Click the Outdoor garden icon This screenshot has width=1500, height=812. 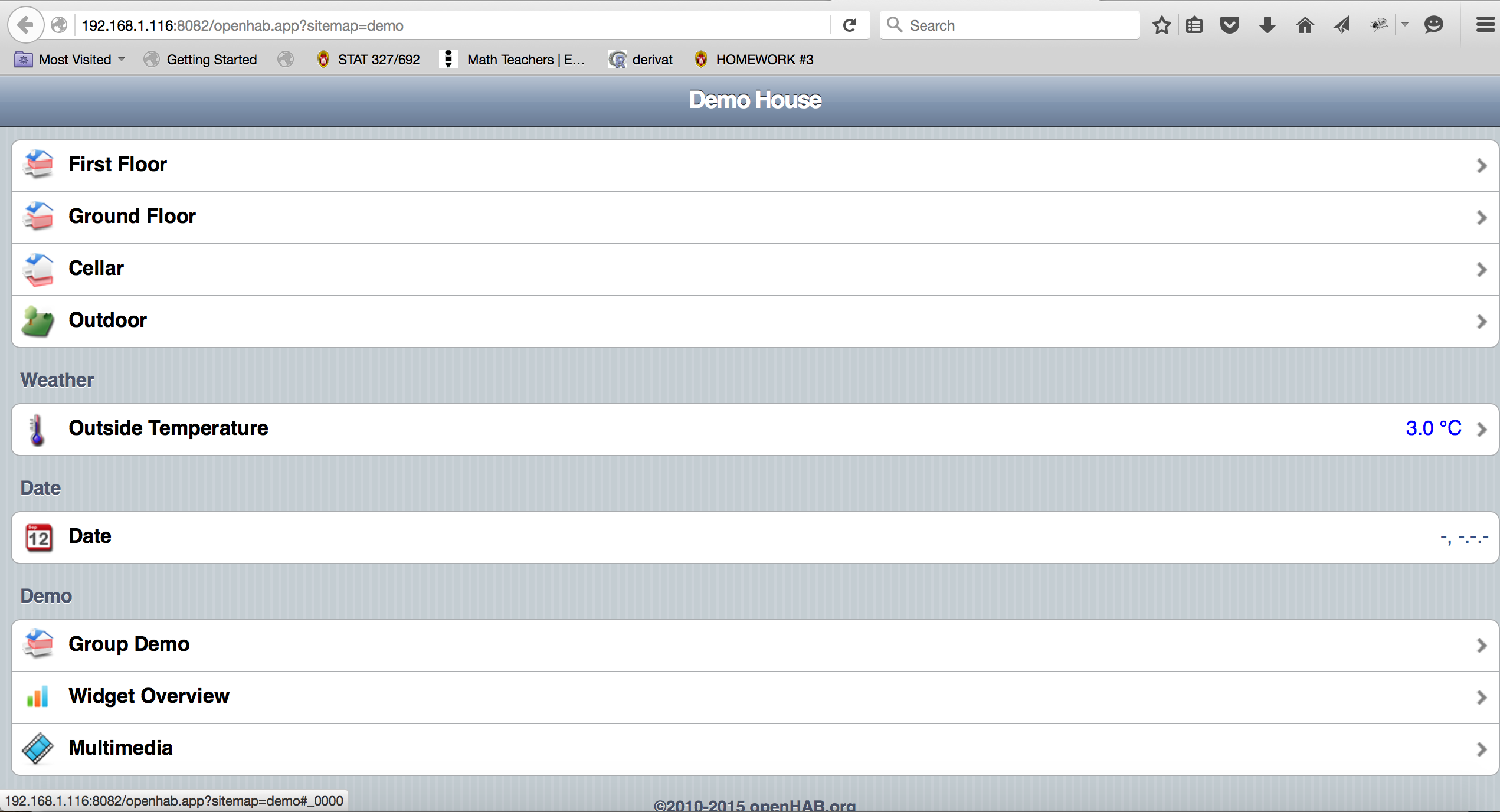(38, 321)
